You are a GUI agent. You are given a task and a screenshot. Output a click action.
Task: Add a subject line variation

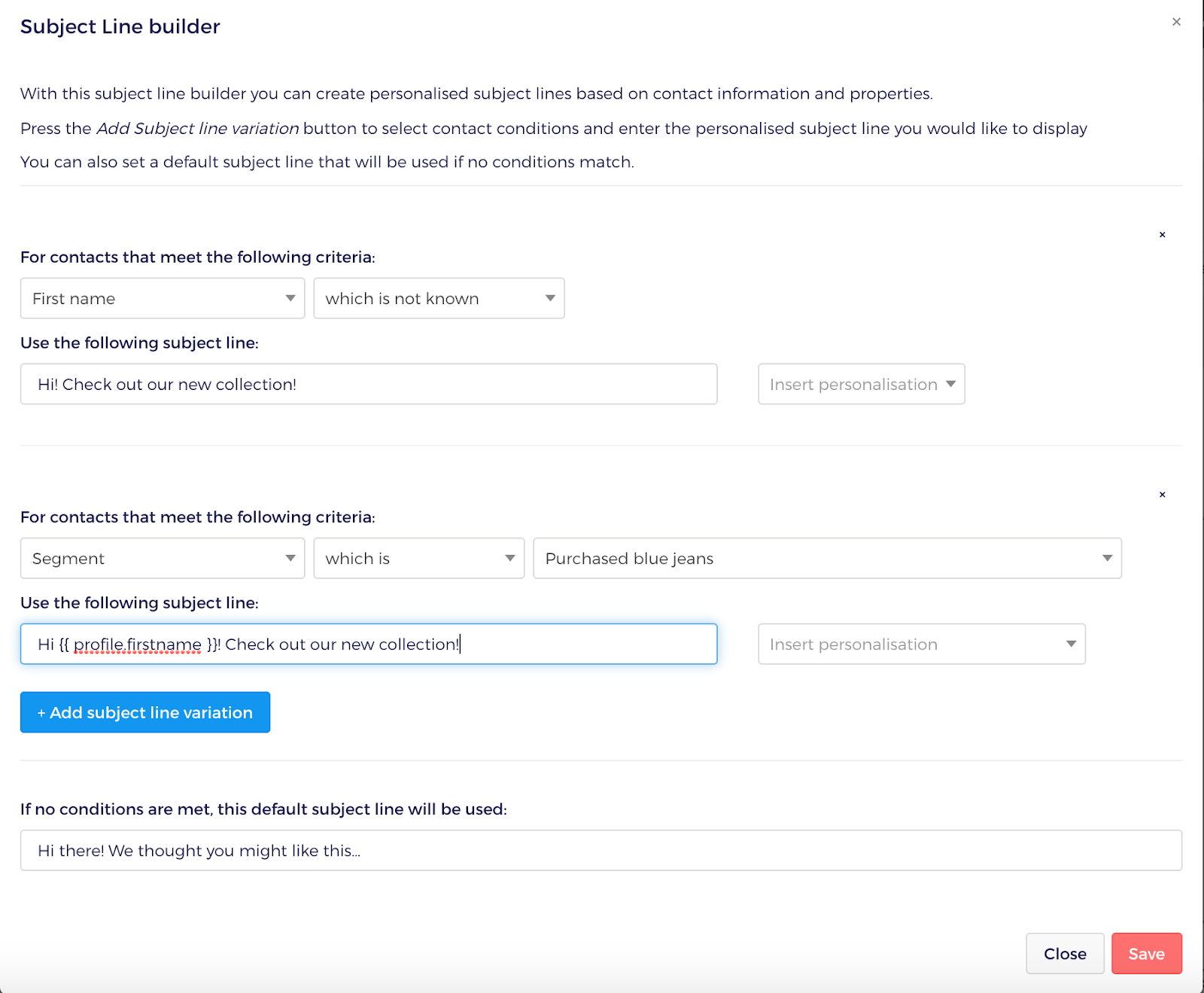(145, 712)
